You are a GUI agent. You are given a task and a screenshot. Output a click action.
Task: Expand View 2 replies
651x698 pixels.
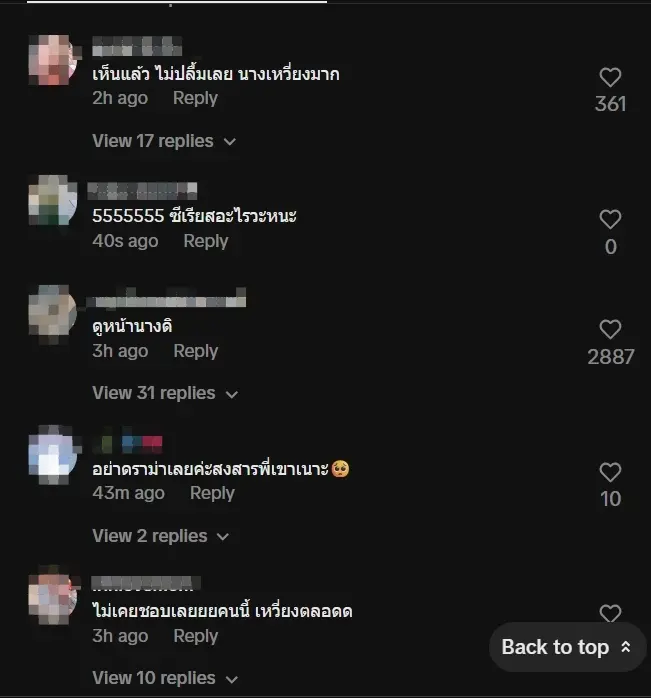click(x=160, y=536)
